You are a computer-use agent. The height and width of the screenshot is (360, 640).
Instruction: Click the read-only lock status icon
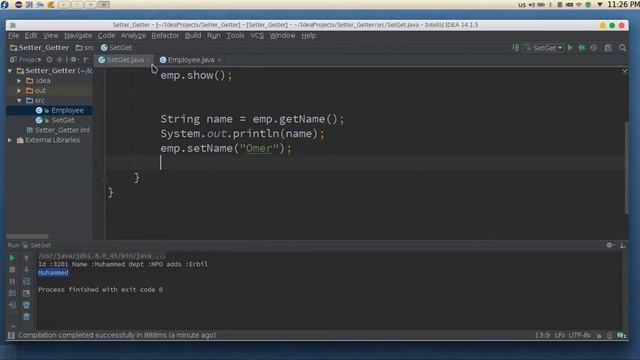599,335
